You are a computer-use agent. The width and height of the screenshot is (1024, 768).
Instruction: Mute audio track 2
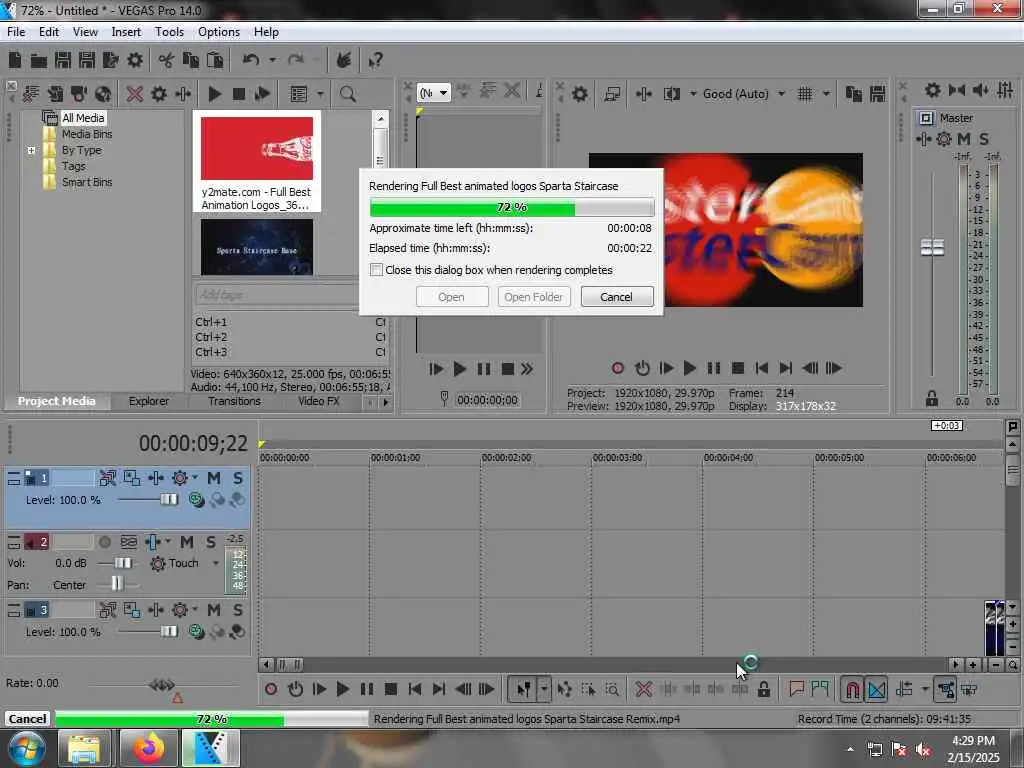187,541
